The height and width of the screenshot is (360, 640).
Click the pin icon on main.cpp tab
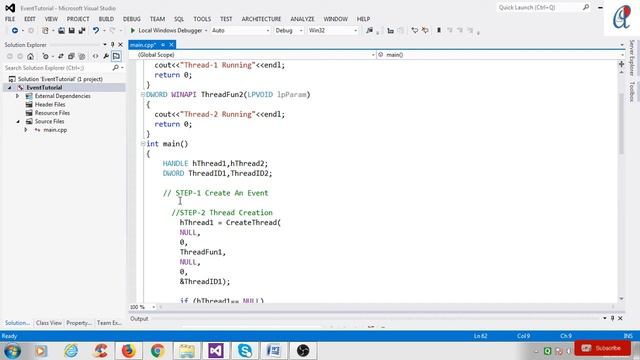163,45
